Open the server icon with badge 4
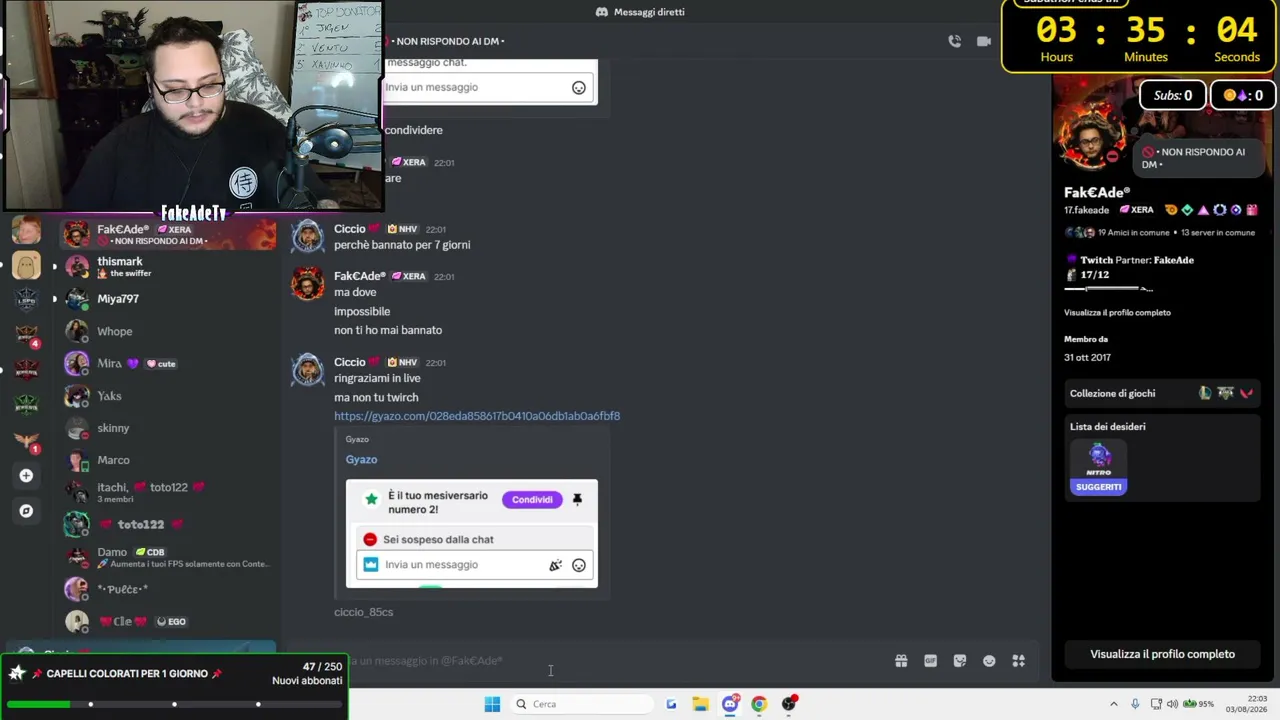The image size is (1280, 720). pyautogui.click(x=27, y=335)
